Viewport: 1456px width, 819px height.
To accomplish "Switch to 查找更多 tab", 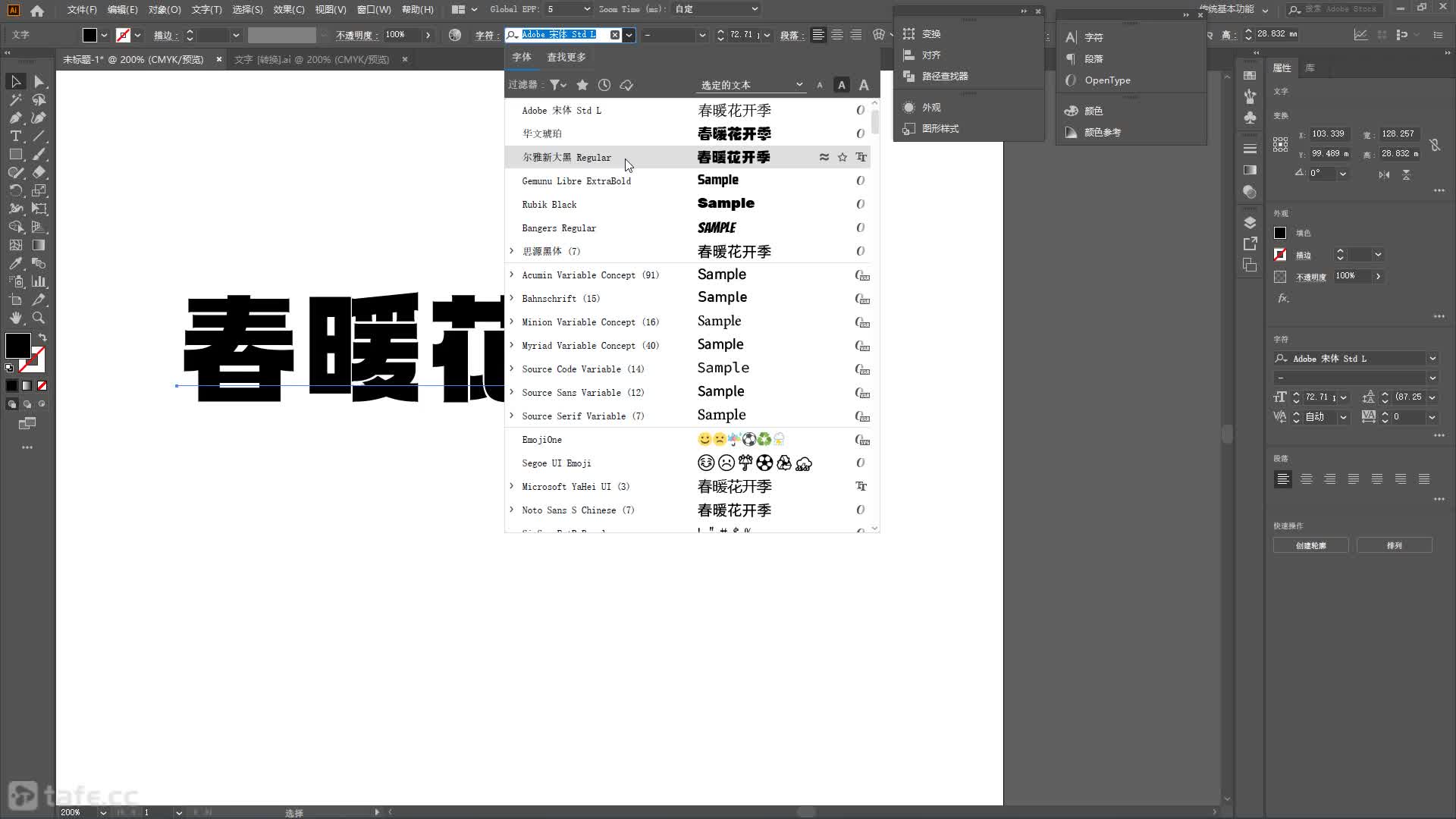I will point(566,57).
